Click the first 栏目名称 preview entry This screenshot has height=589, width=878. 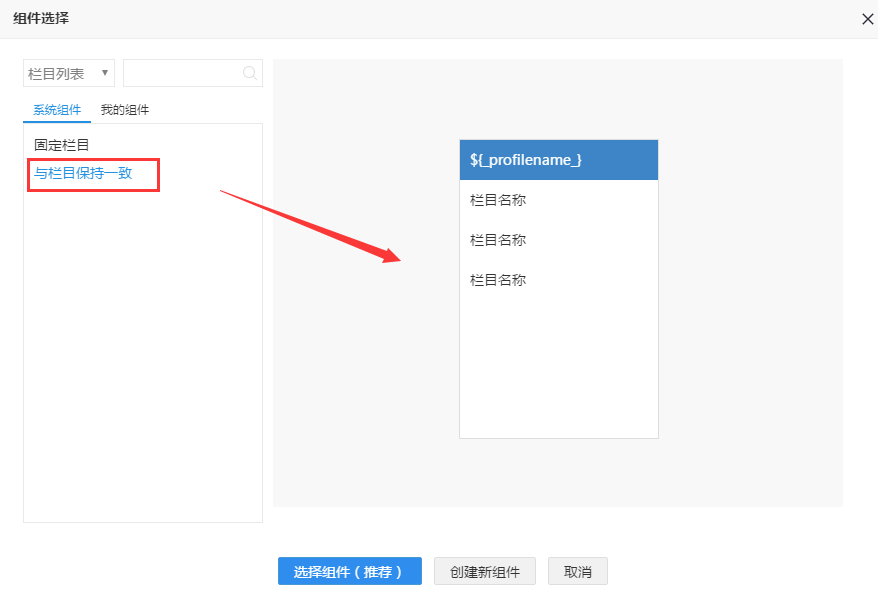pos(498,200)
